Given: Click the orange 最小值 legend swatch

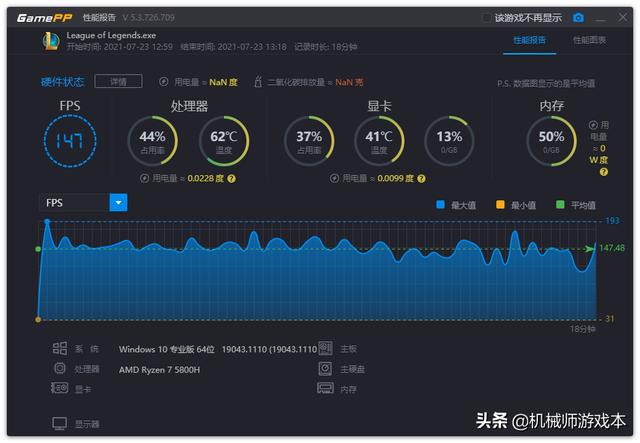Looking at the screenshot, I should coord(500,204).
